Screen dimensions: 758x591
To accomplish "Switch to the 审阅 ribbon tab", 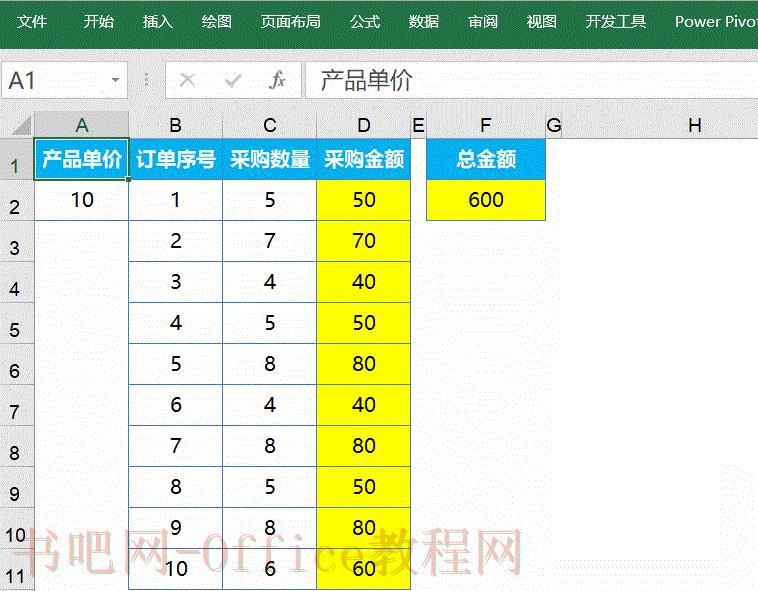I will click(483, 22).
